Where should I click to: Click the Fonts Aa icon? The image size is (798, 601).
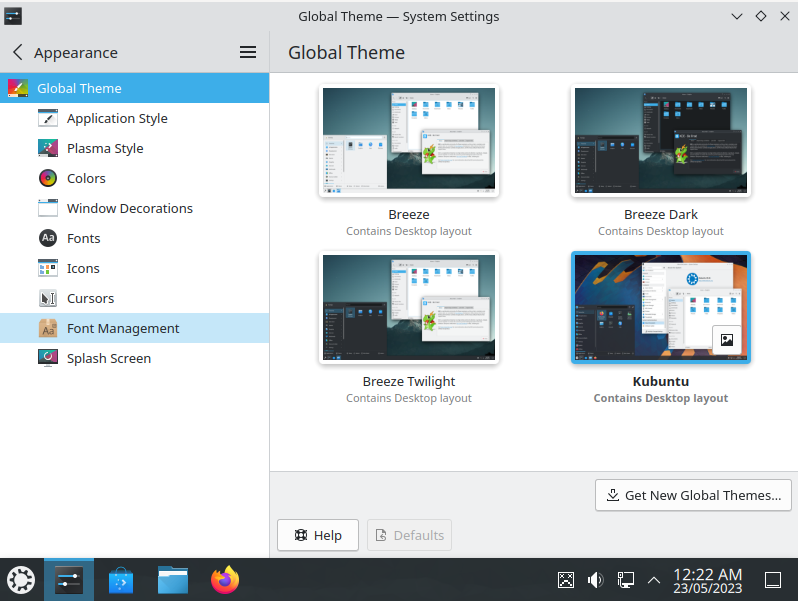tap(48, 238)
